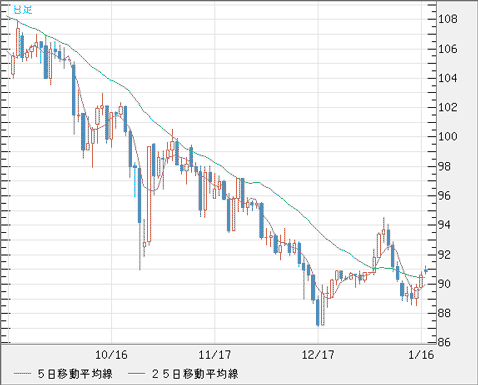
Task: Click the 100 price axis label
Action: tap(447, 136)
